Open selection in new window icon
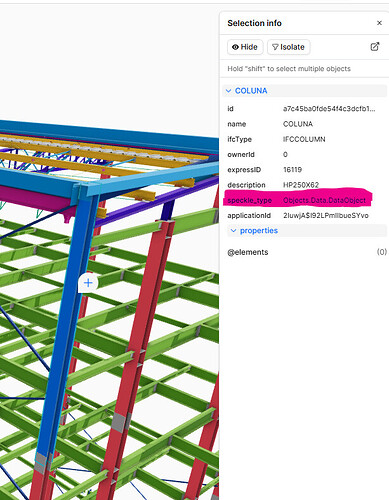Viewport: 389px width, 500px height. [x=375, y=47]
